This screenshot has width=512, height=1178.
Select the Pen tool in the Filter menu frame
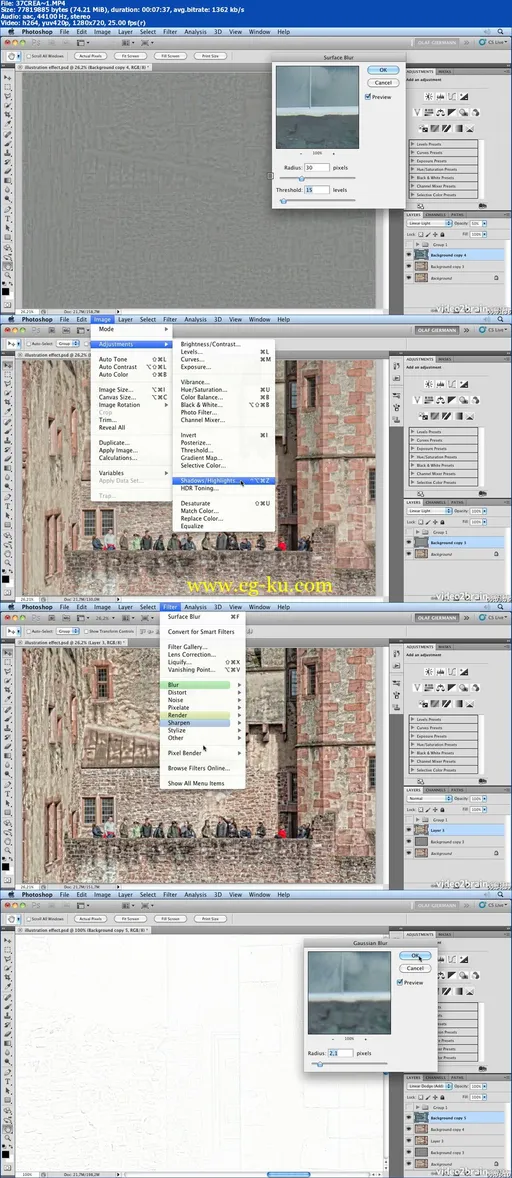[8, 784]
